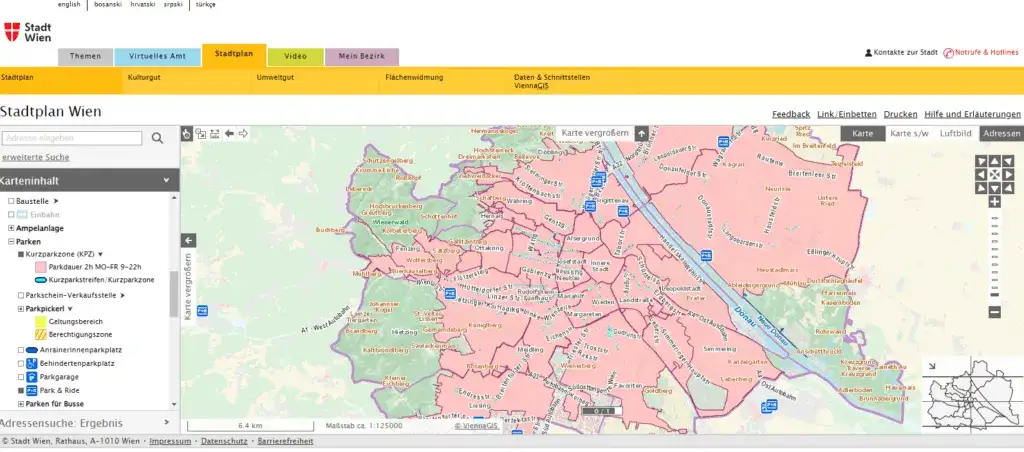Viewport: 1024px width, 452px height.
Task: Go back to previous map view
Action: [229, 134]
